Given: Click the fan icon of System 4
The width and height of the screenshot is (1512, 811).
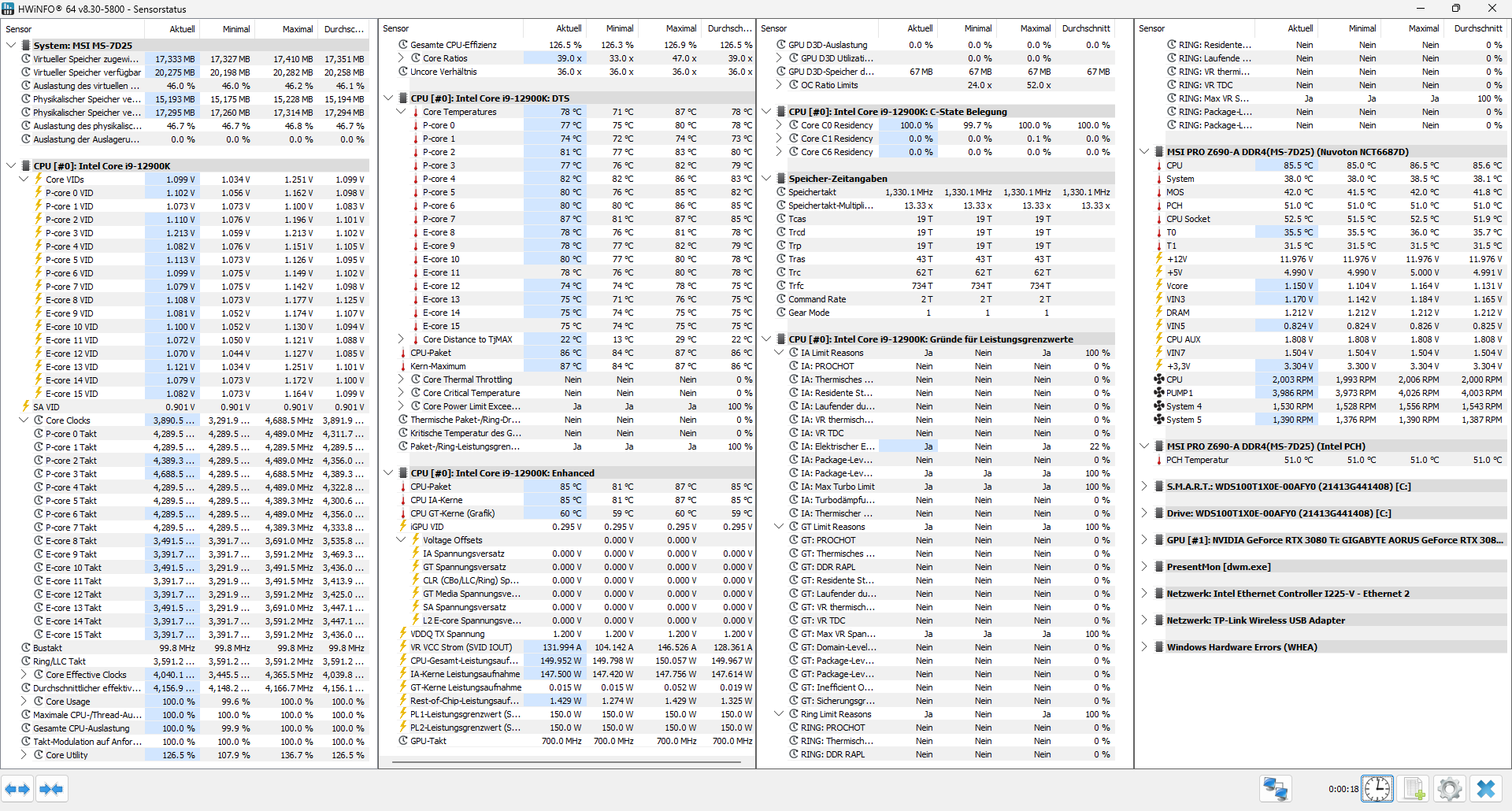Looking at the screenshot, I should (1158, 406).
